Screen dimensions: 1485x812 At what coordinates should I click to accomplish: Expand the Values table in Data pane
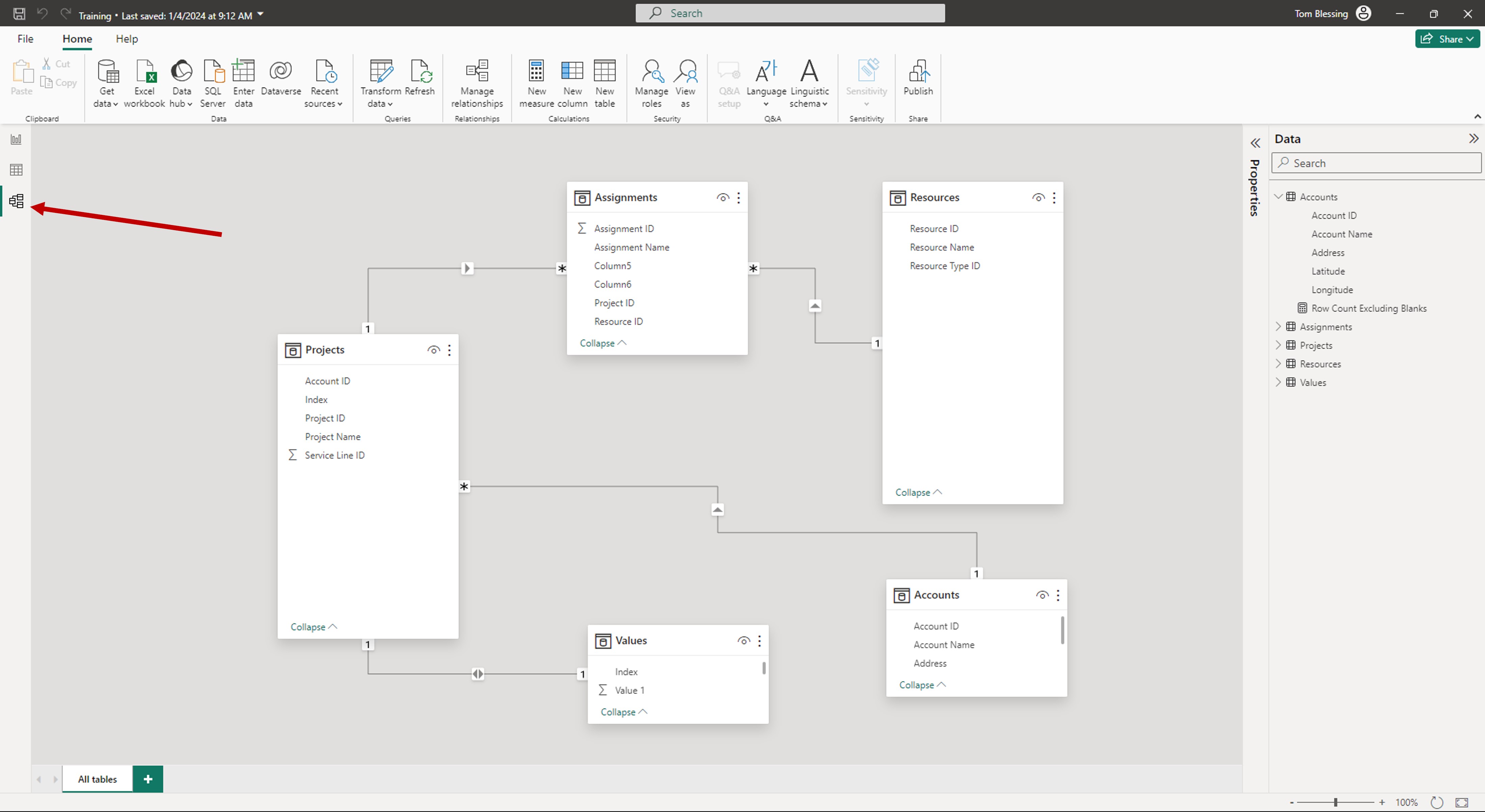[1279, 382]
